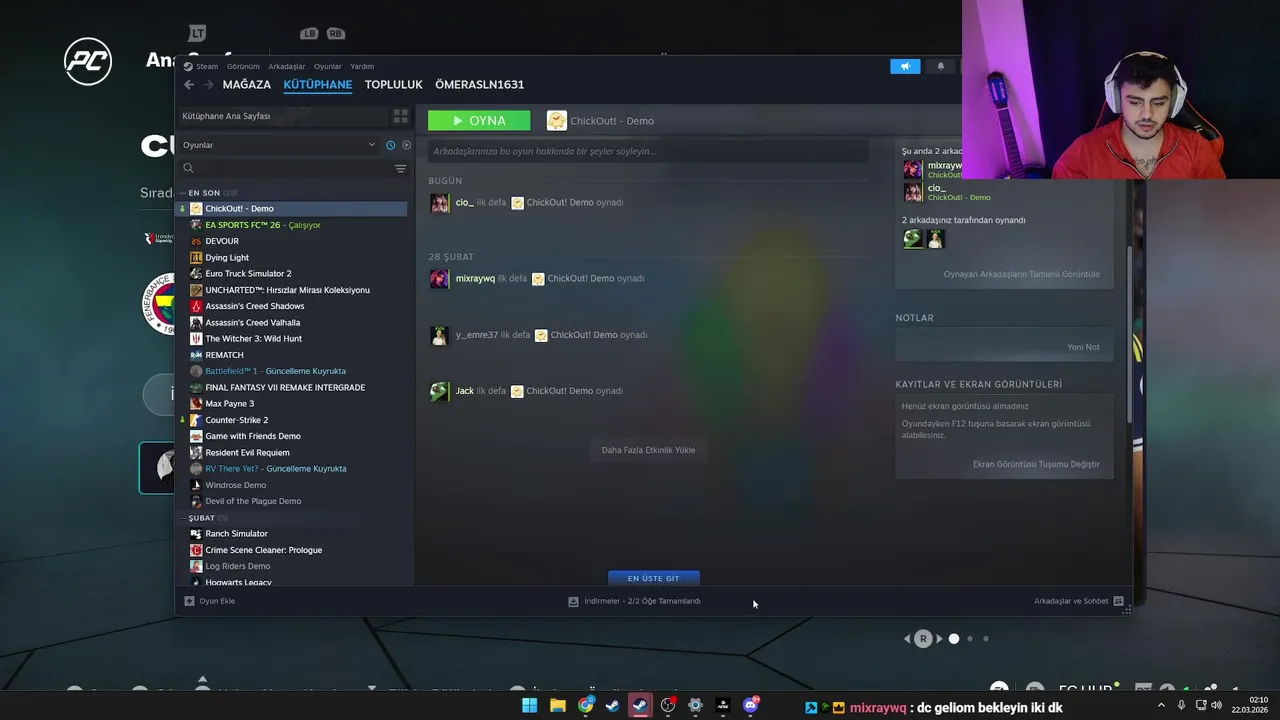Screen dimensions: 1280x720
Task: Open the Arkadaşlar ve Sohbet chat icon
Action: pyautogui.click(x=1118, y=601)
